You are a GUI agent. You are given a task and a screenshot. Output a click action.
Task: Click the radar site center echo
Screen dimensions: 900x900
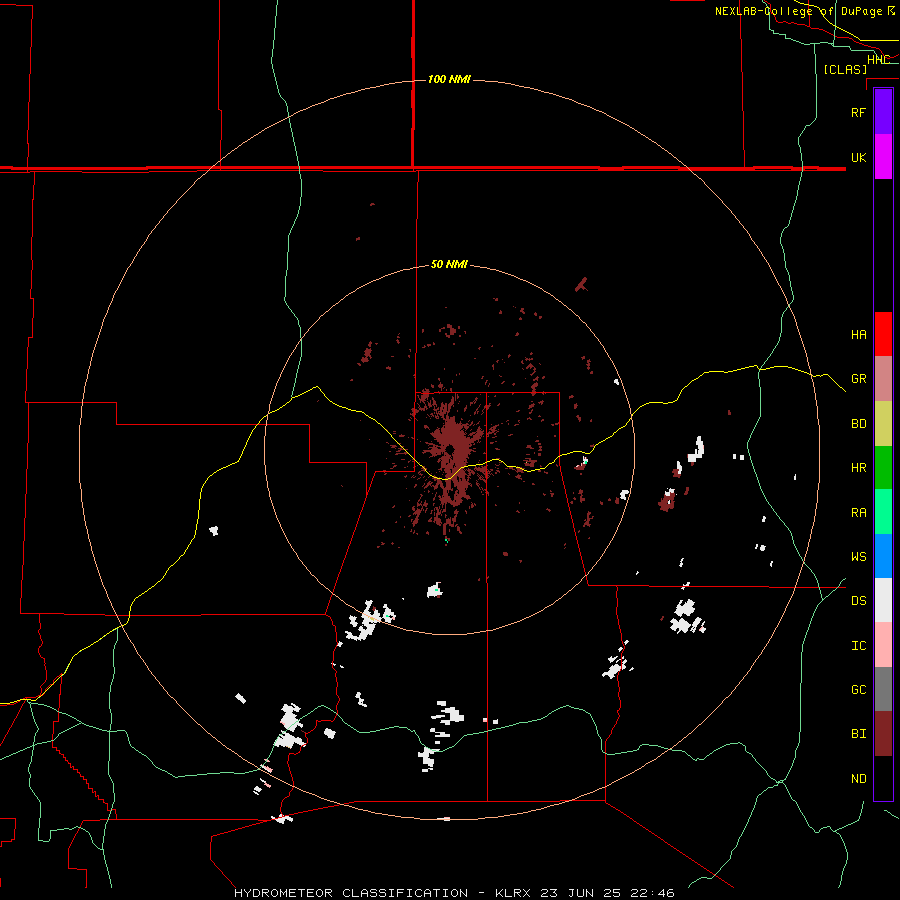point(451,449)
